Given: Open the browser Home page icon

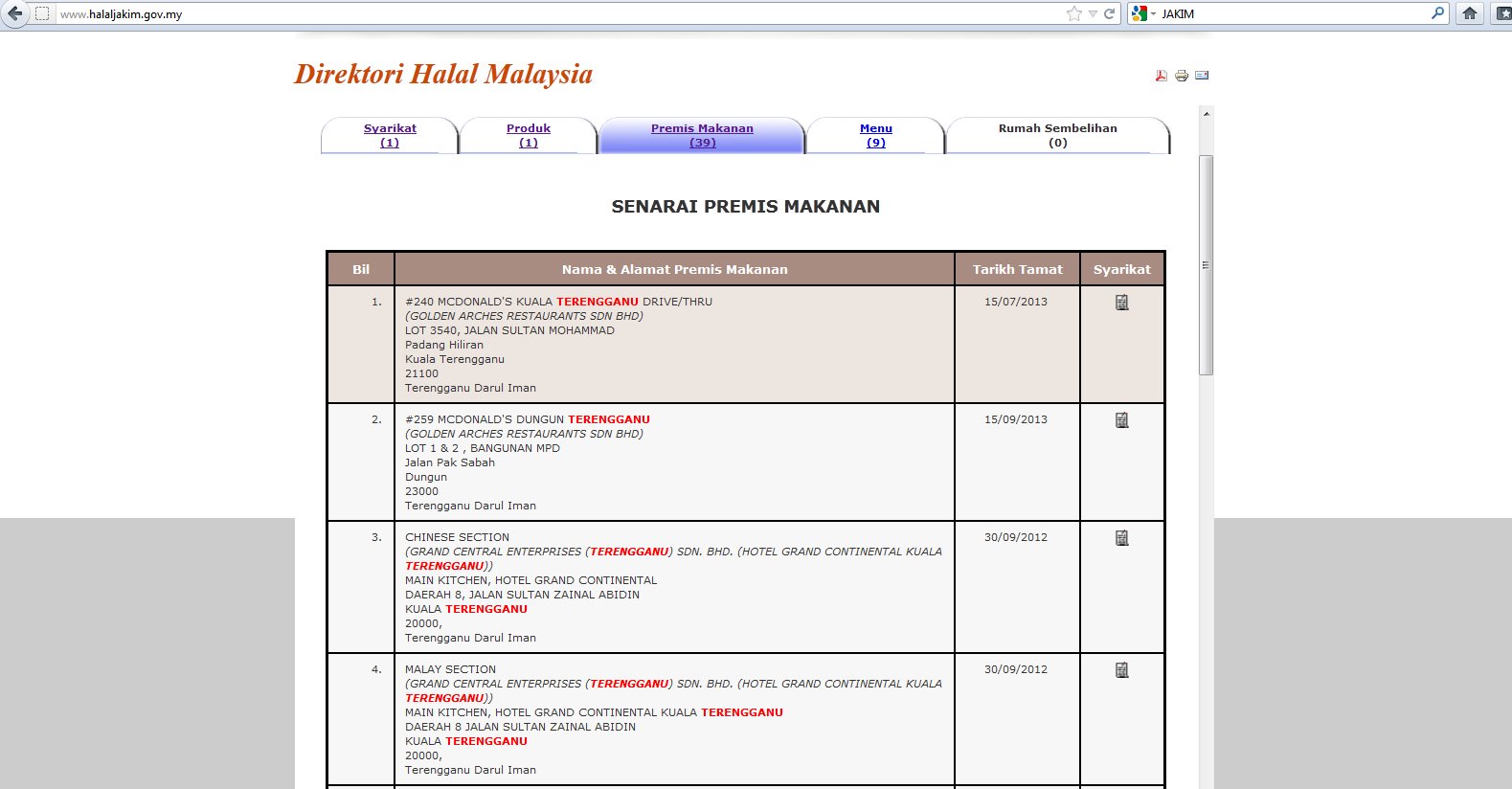Looking at the screenshot, I should (x=1470, y=13).
